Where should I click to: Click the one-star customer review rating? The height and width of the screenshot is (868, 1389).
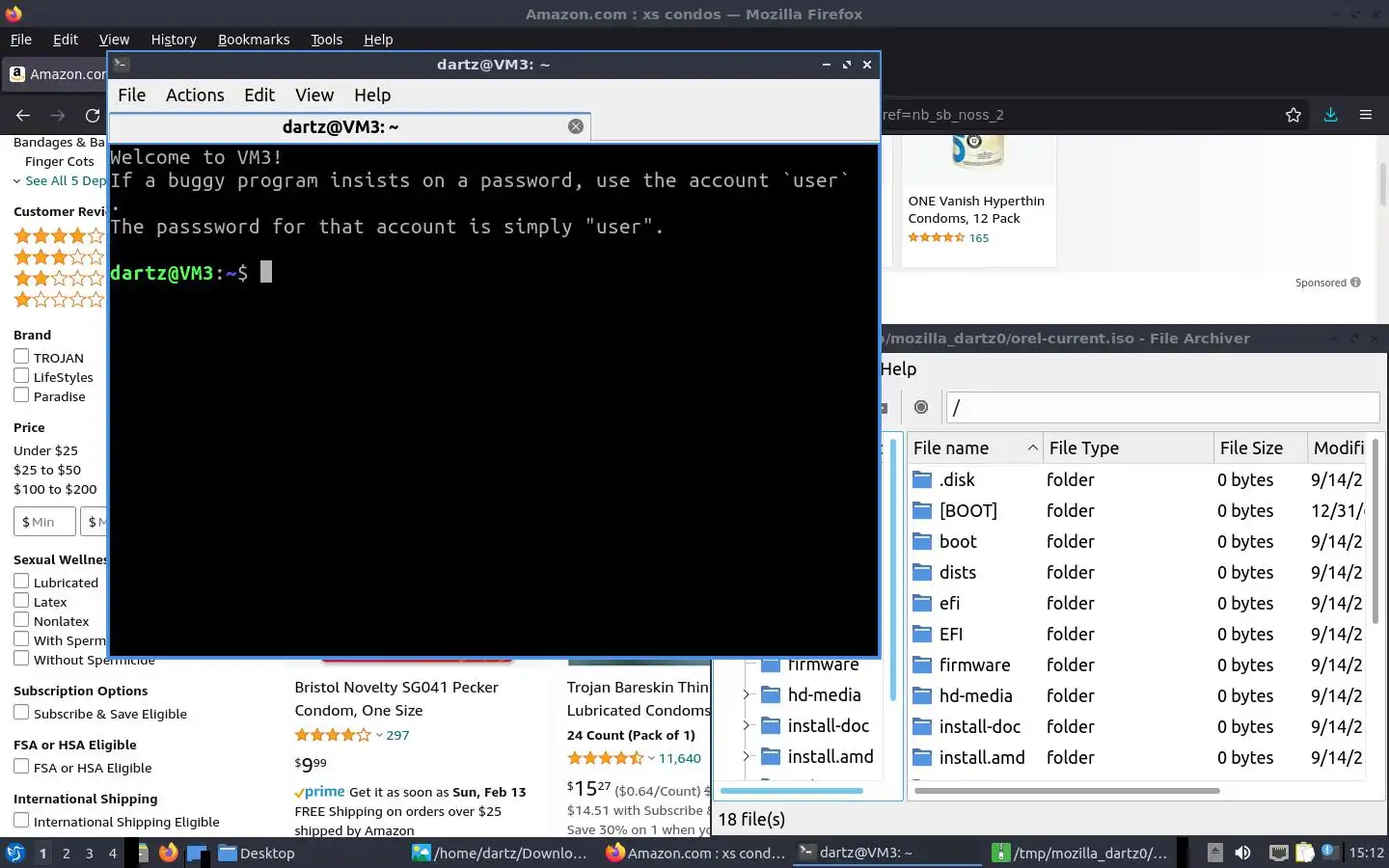[x=58, y=299]
